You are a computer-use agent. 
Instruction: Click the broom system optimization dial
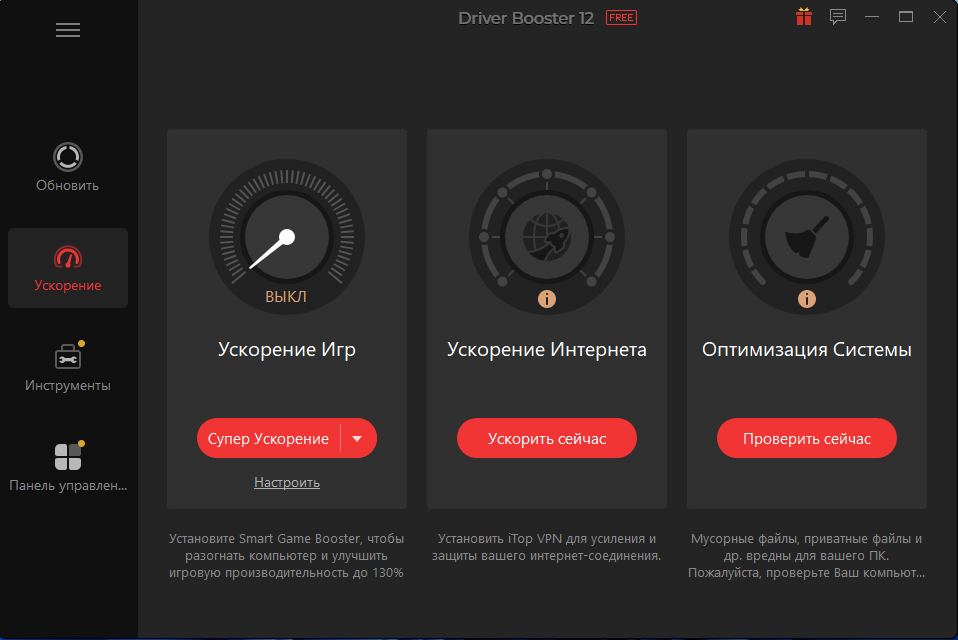(x=806, y=237)
